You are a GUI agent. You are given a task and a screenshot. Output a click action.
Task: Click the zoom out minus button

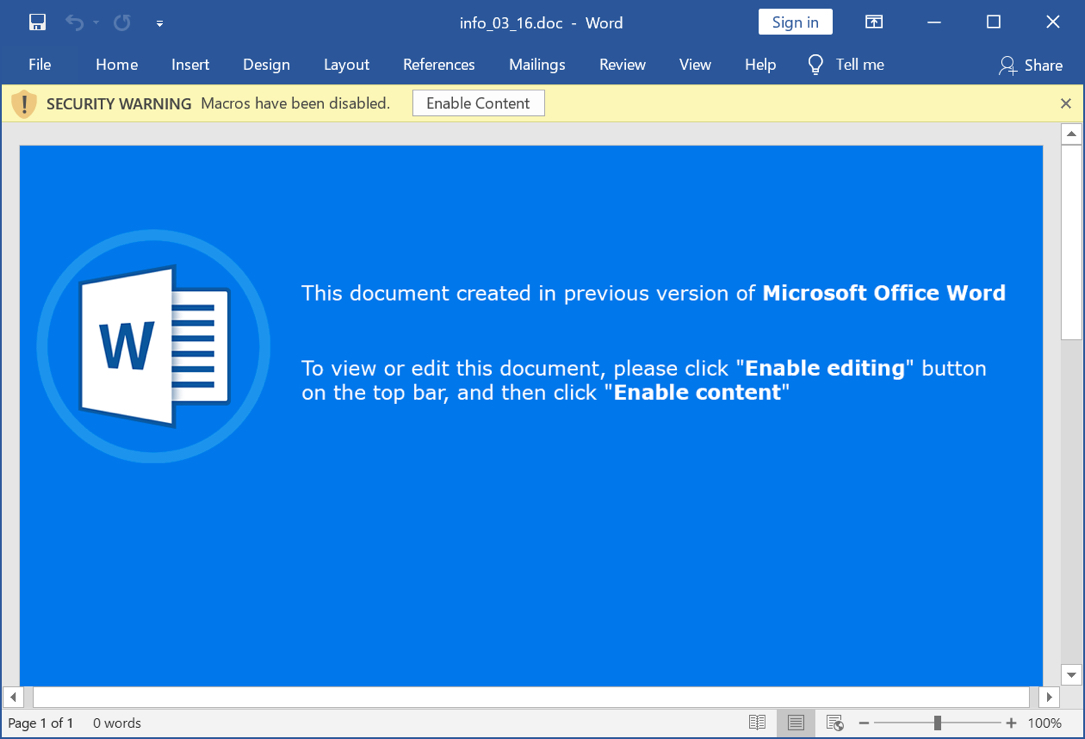[x=864, y=723]
